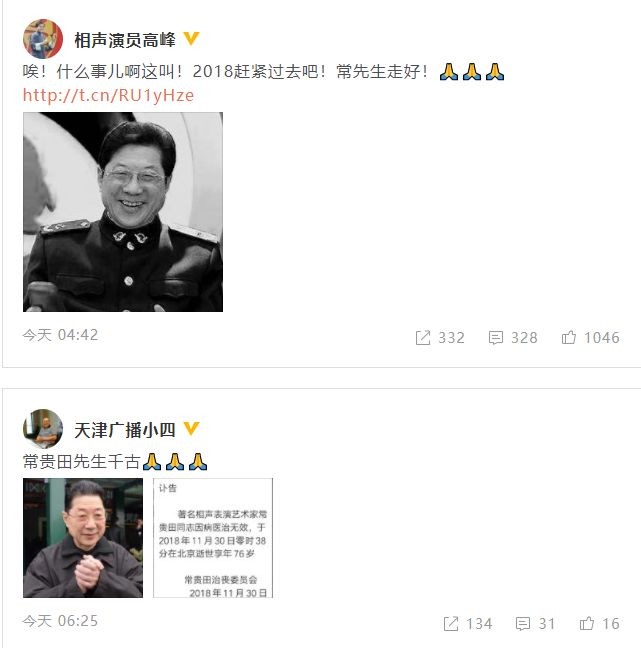Open the color photo of man clasping hands
Viewport: 641px width, 648px height.
click(x=83, y=538)
